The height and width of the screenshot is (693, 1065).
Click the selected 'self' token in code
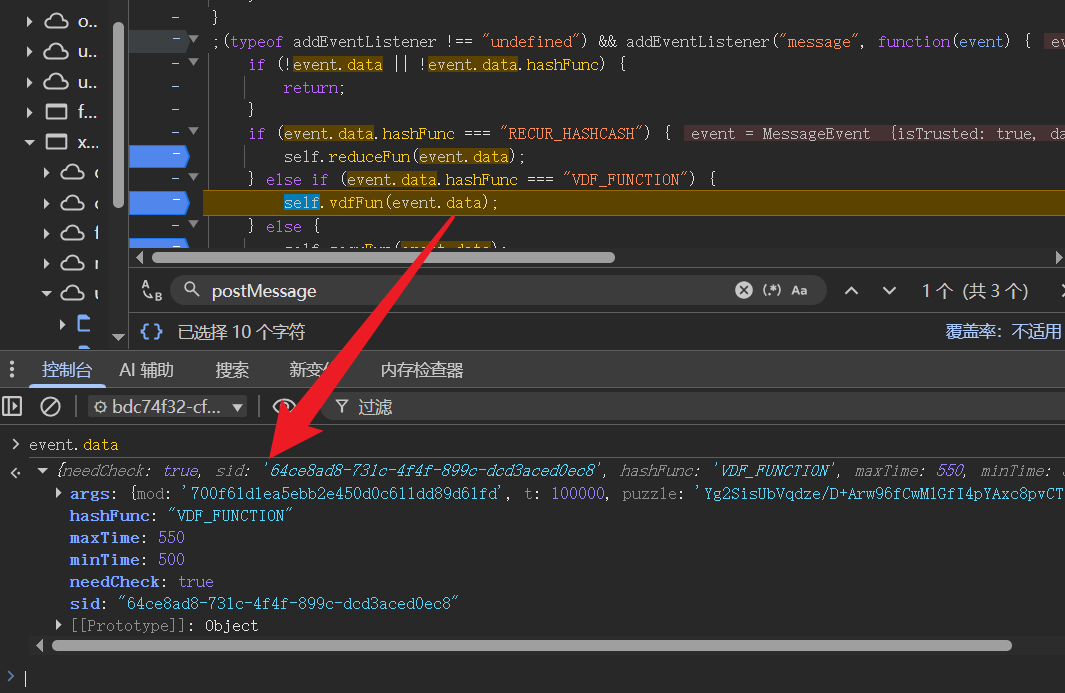click(x=302, y=202)
